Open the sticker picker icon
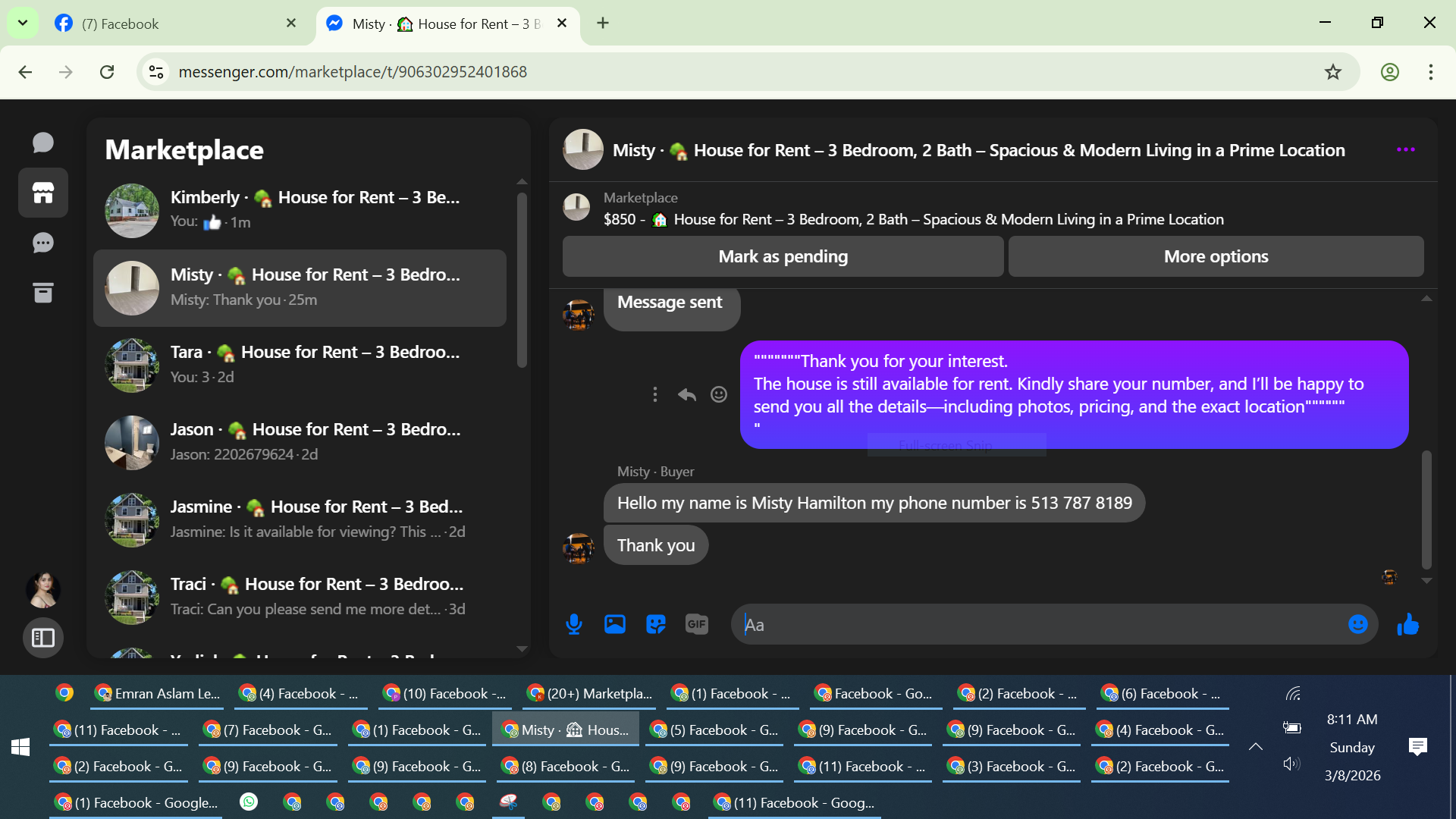The width and height of the screenshot is (1456, 819). (x=655, y=624)
